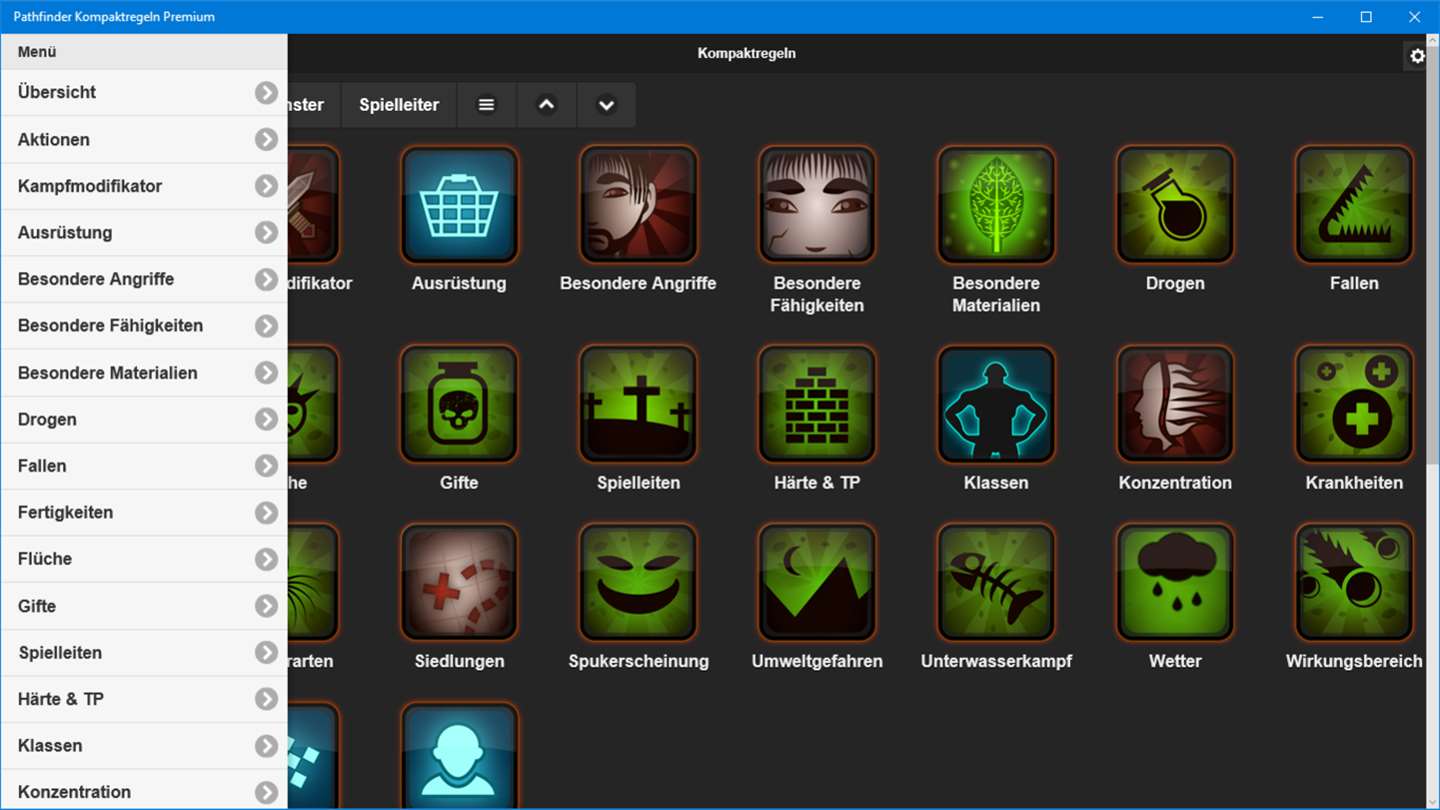
Task: Open the Besondere Materialien leaf icon
Action: 996,205
